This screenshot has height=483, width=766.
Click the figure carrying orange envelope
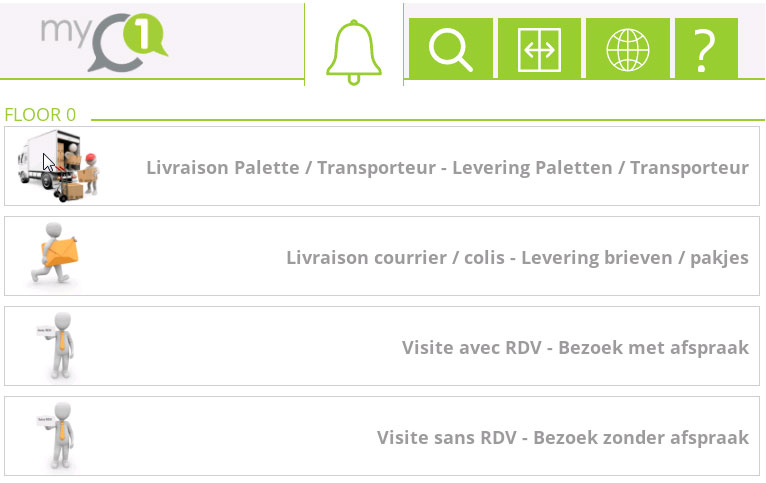point(54,252)
